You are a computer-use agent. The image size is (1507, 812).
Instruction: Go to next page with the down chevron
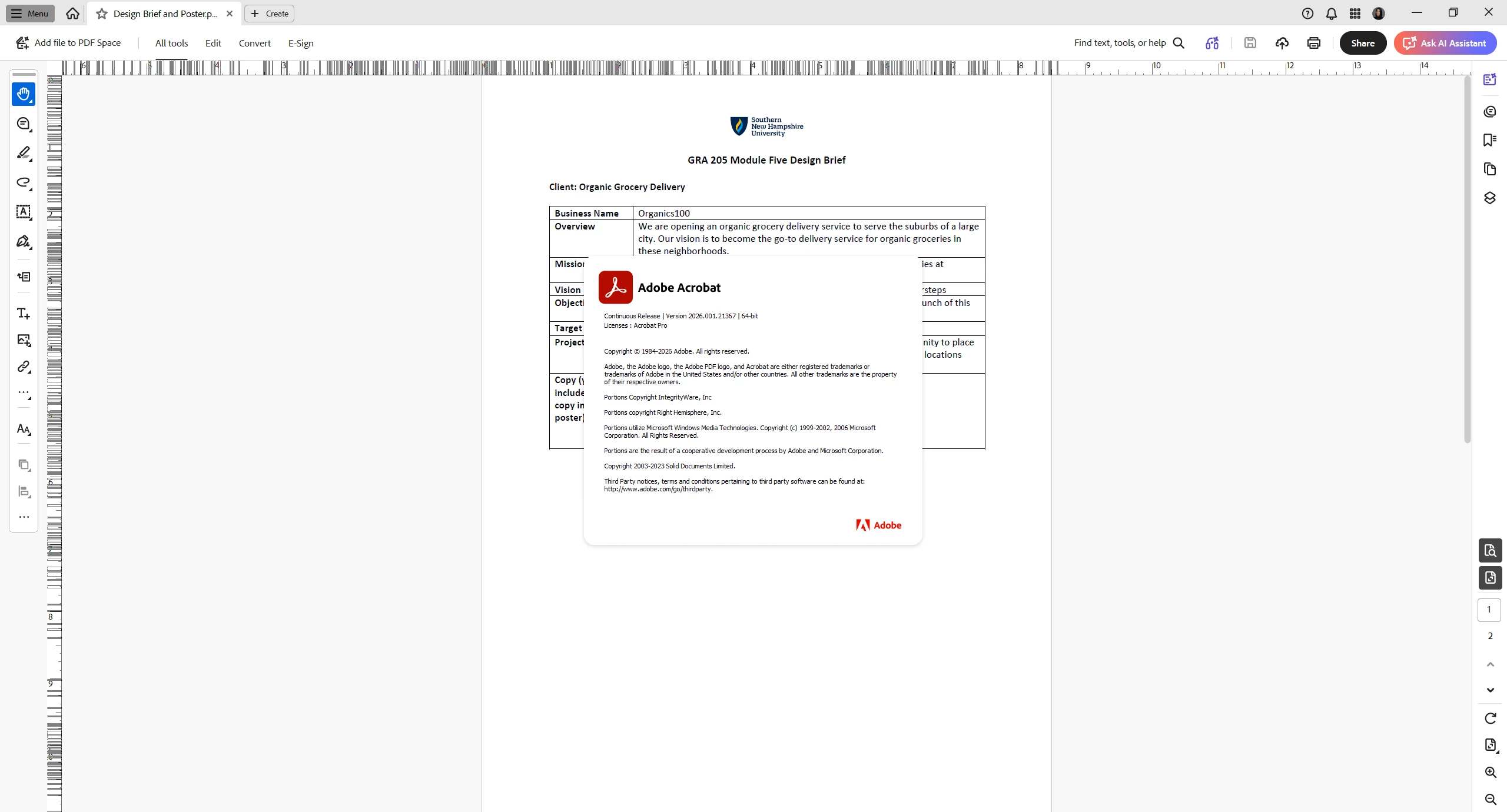[1490, 690]
